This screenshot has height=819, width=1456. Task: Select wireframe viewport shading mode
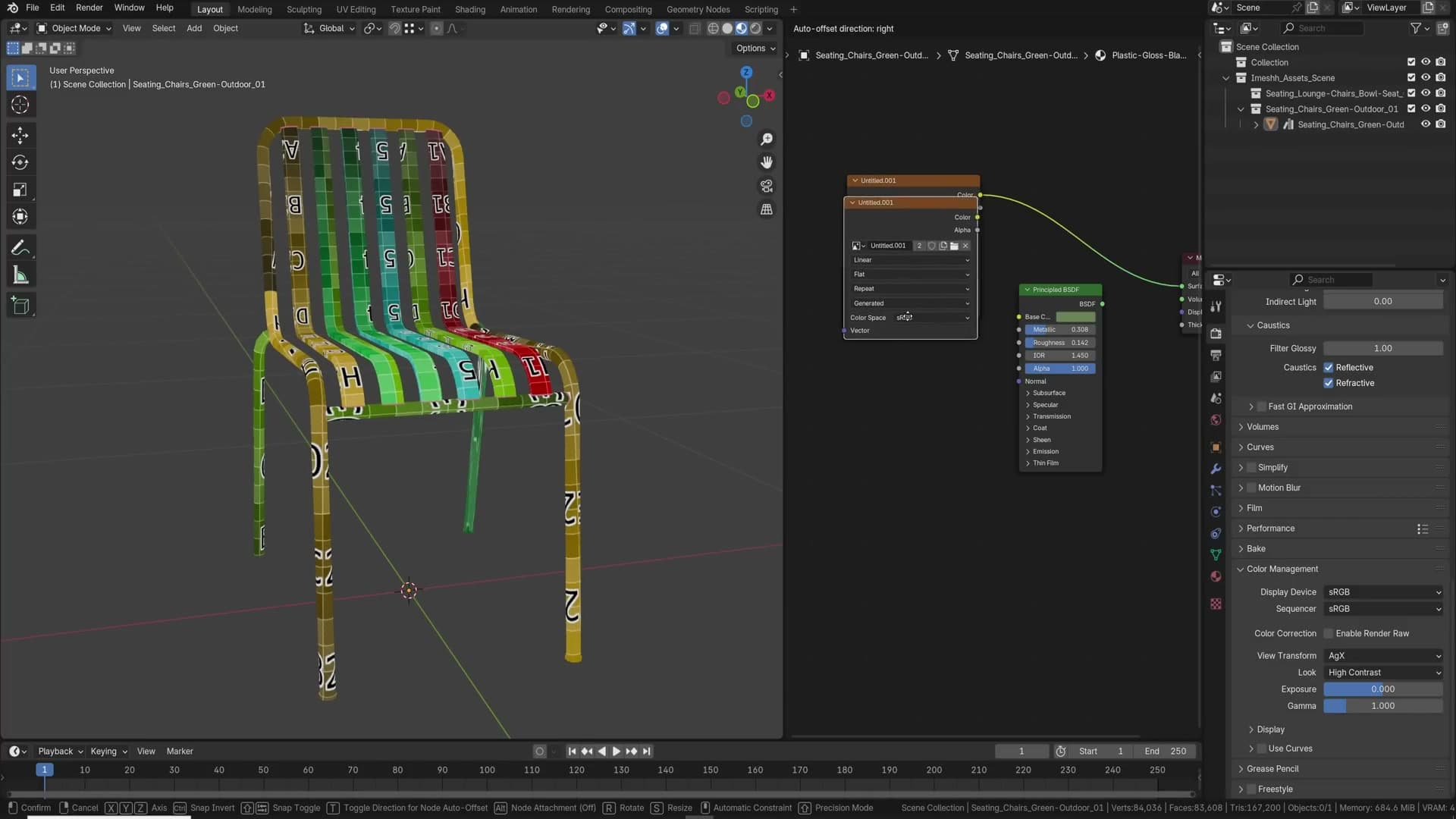713,29
